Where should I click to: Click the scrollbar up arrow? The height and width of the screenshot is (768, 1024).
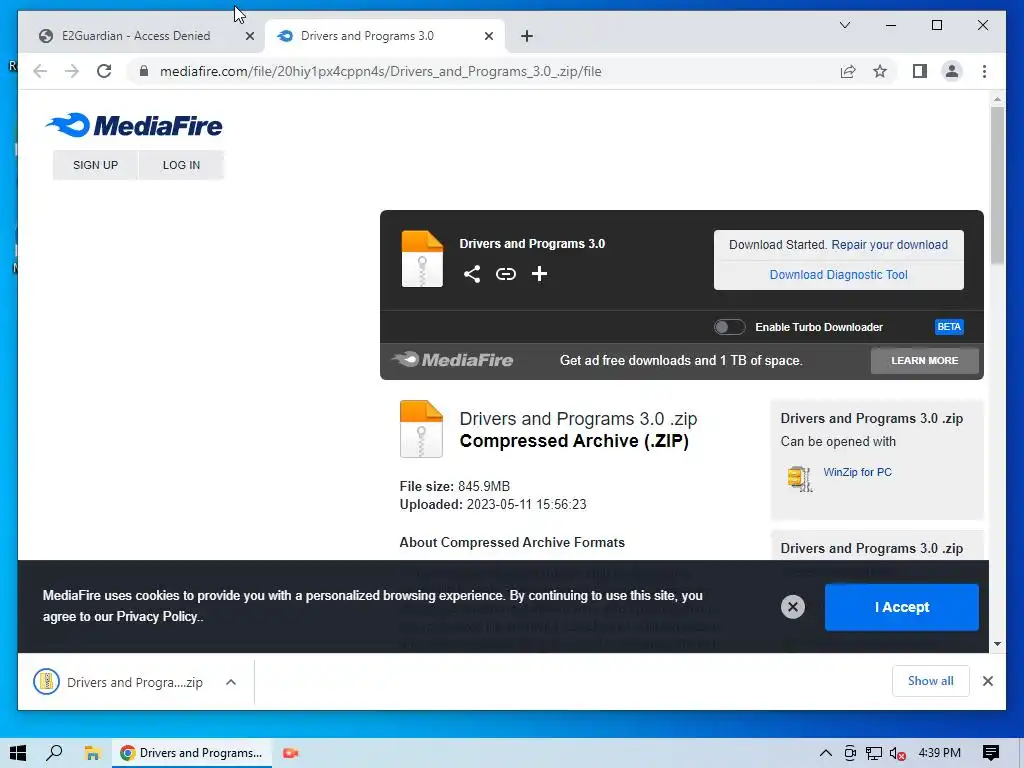coord(997,99)
